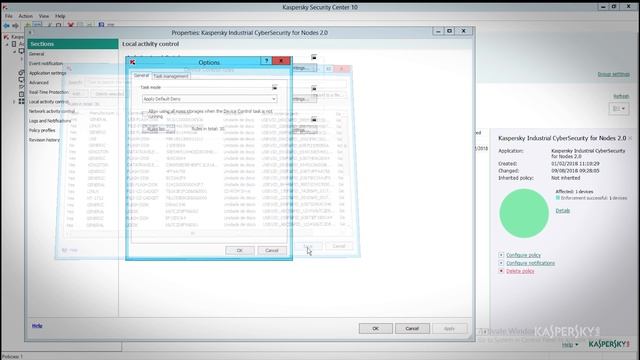
Task: Click the Forward arrow toolbar icon
Action: click(15, 25)
